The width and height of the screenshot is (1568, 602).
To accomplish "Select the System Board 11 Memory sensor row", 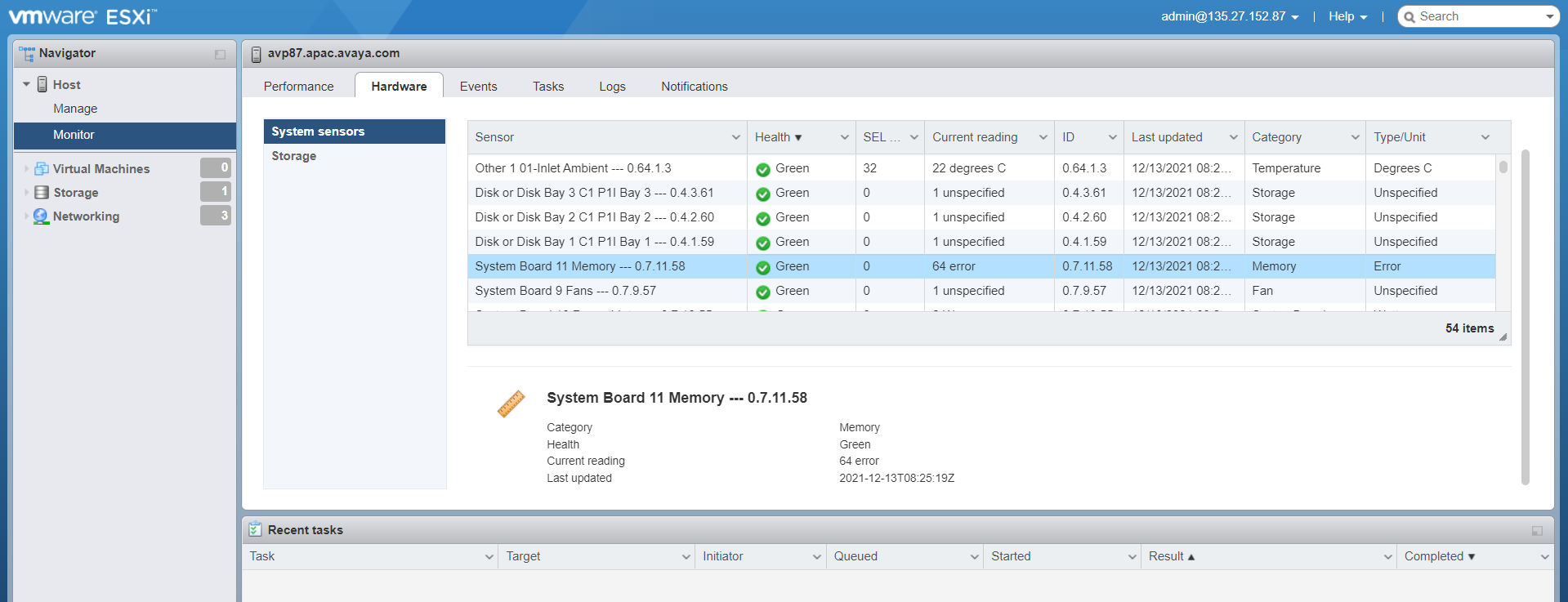I will pos(981,266).
